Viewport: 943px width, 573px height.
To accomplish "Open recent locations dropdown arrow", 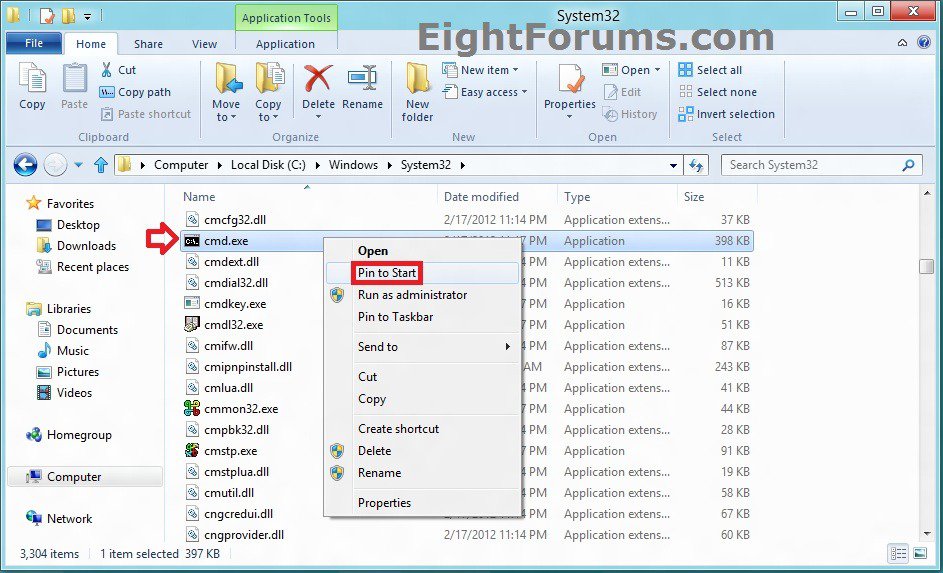I will 79,165.
